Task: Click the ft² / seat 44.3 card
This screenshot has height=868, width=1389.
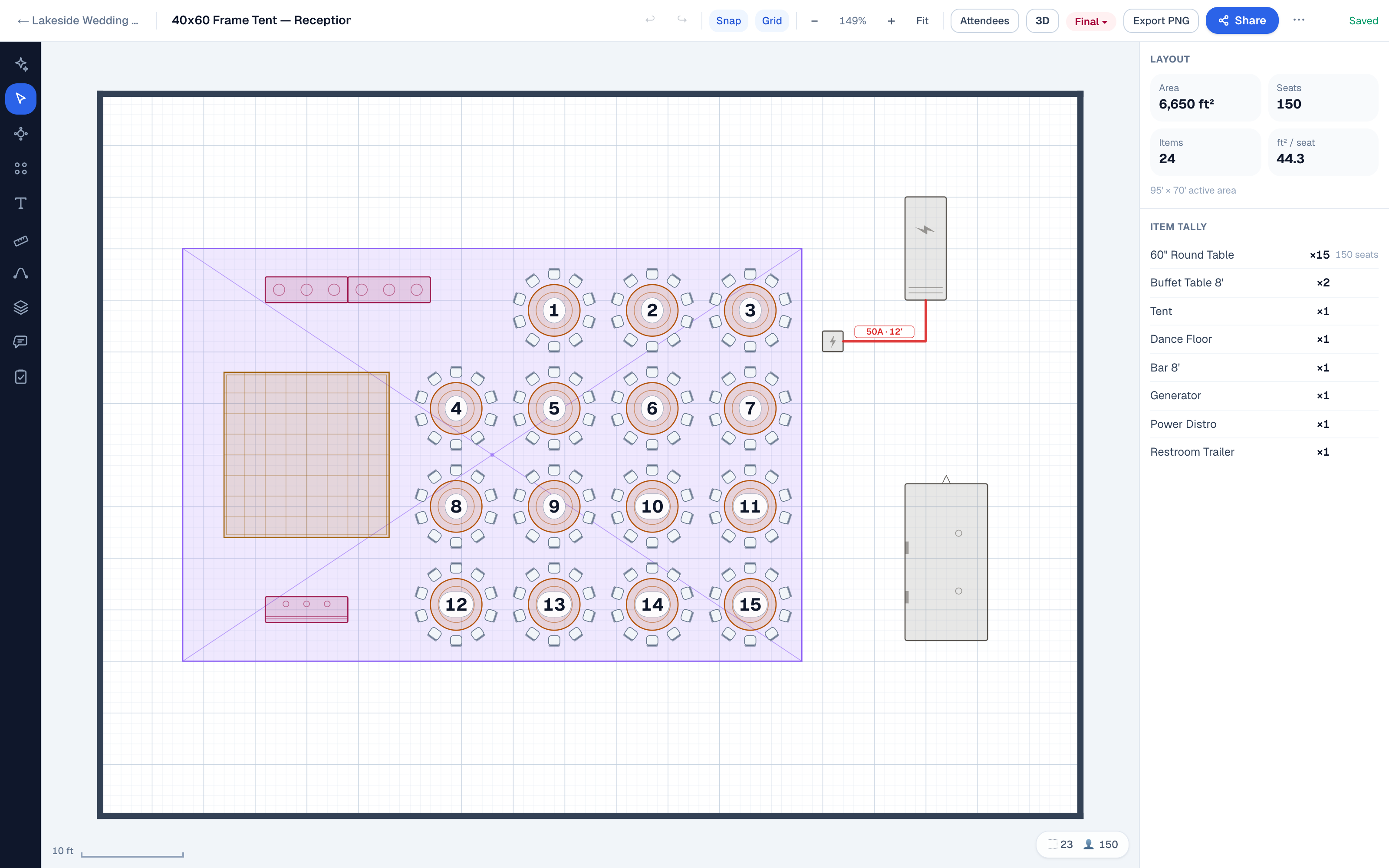Action: [x=1323, y=151]
